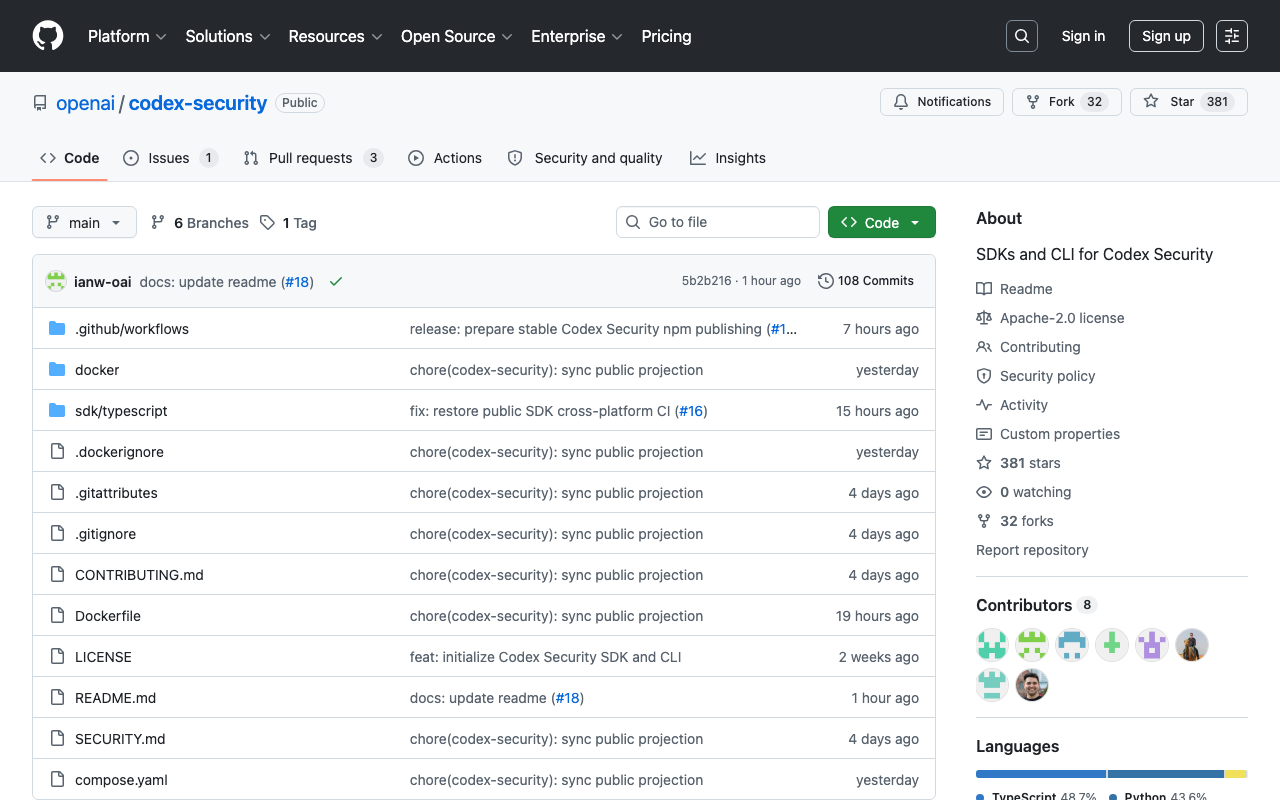Screen dimensions: 1280x800
Task: Click the sdk/typescript folder icon
Action: [57, 411]
